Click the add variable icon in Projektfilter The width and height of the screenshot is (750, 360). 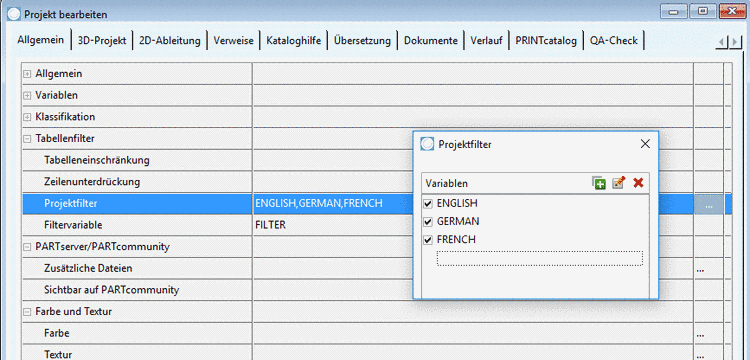(x=599, y=183)
